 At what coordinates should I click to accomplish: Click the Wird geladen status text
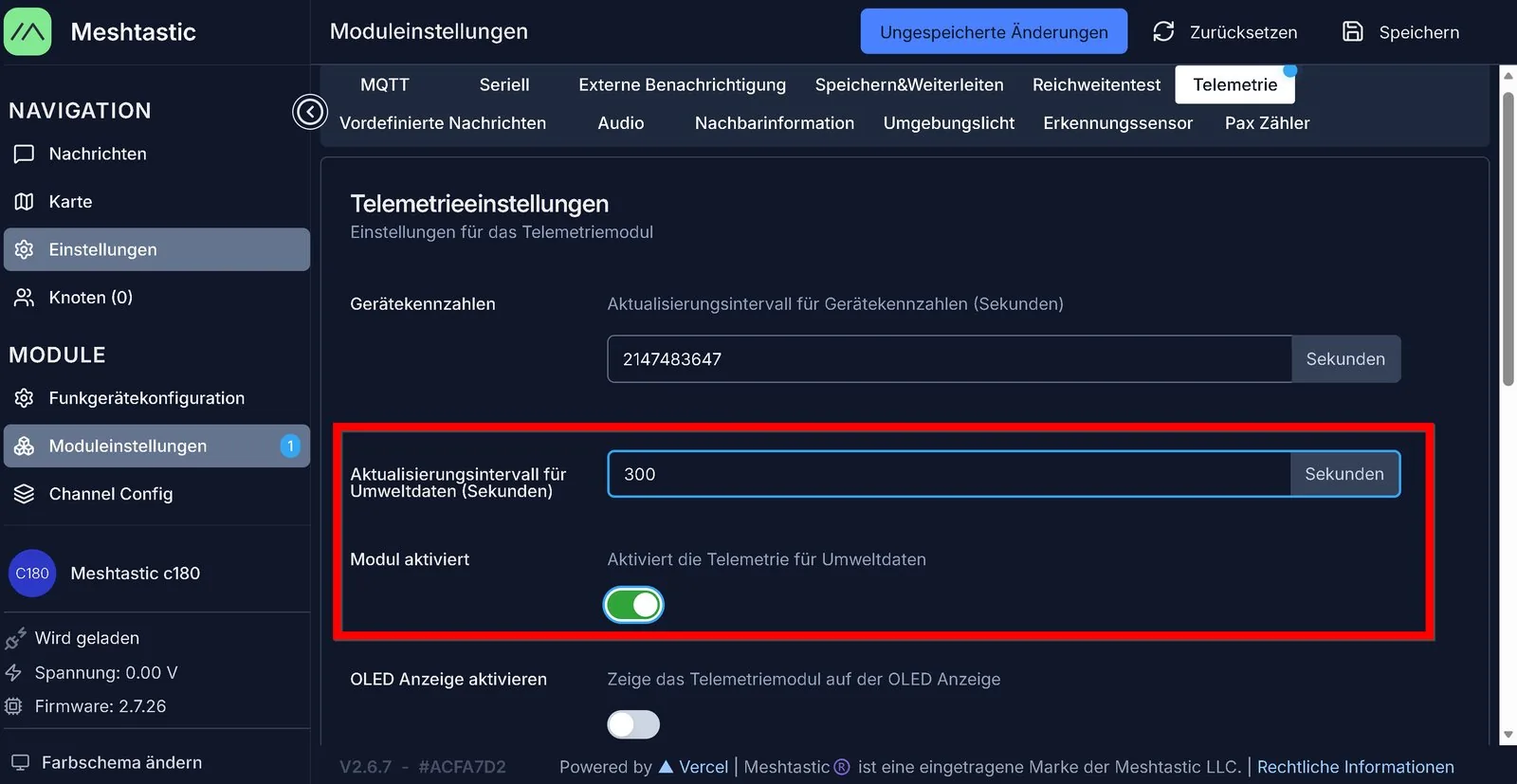[87, 638]
